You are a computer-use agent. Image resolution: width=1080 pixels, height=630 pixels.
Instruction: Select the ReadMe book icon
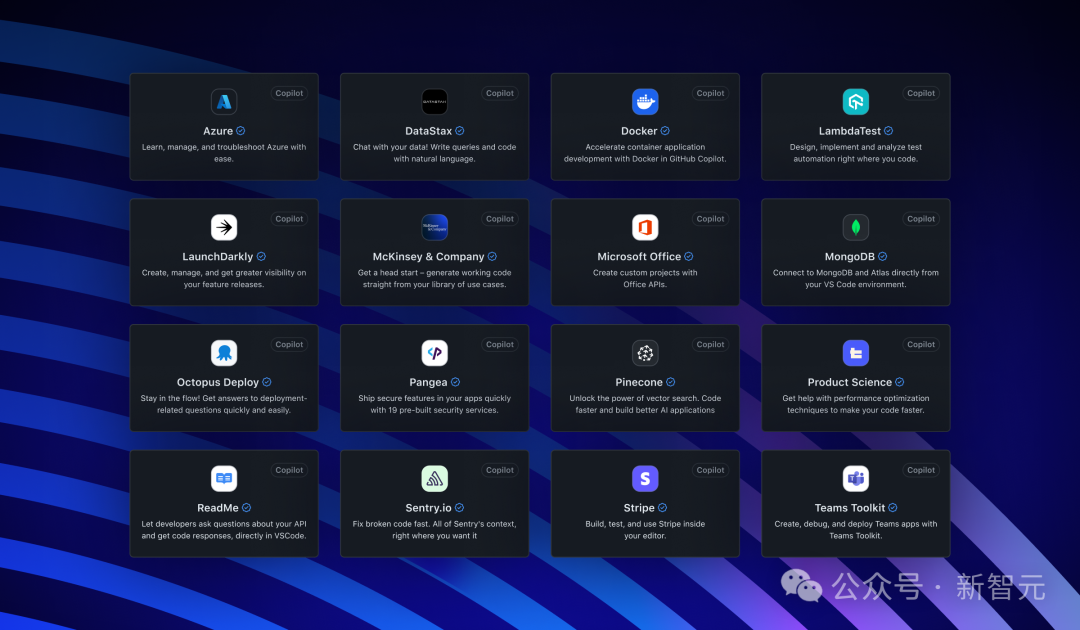click(224, 478)
